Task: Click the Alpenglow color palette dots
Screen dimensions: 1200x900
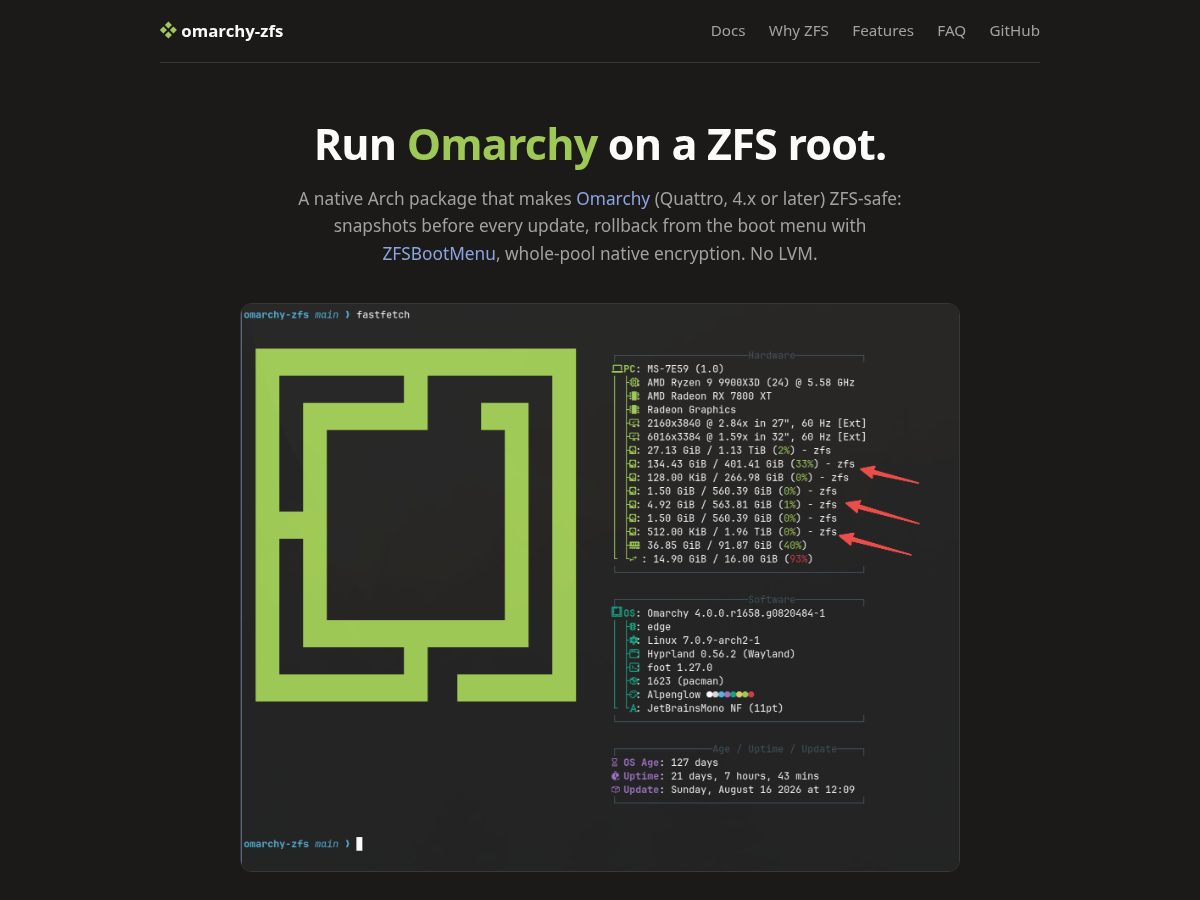Action: tap(730, 694)
